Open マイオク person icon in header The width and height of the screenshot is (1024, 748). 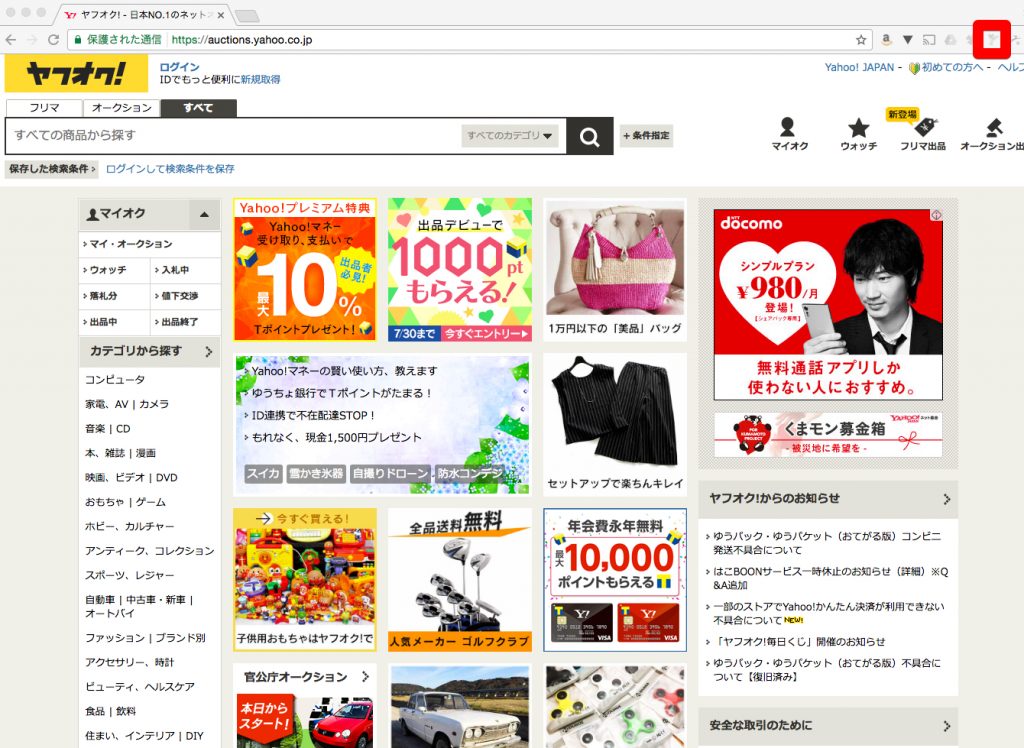tap(788, 128)
